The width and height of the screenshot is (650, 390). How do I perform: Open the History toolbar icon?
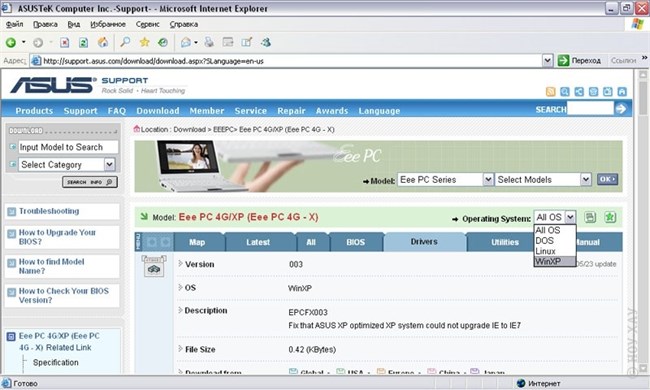163,42
